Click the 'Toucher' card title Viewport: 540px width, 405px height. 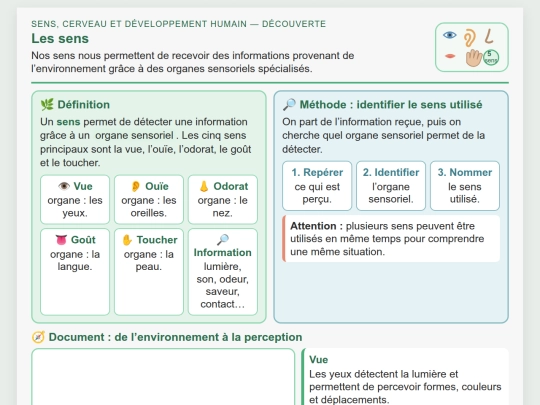(x=157, y=240)
